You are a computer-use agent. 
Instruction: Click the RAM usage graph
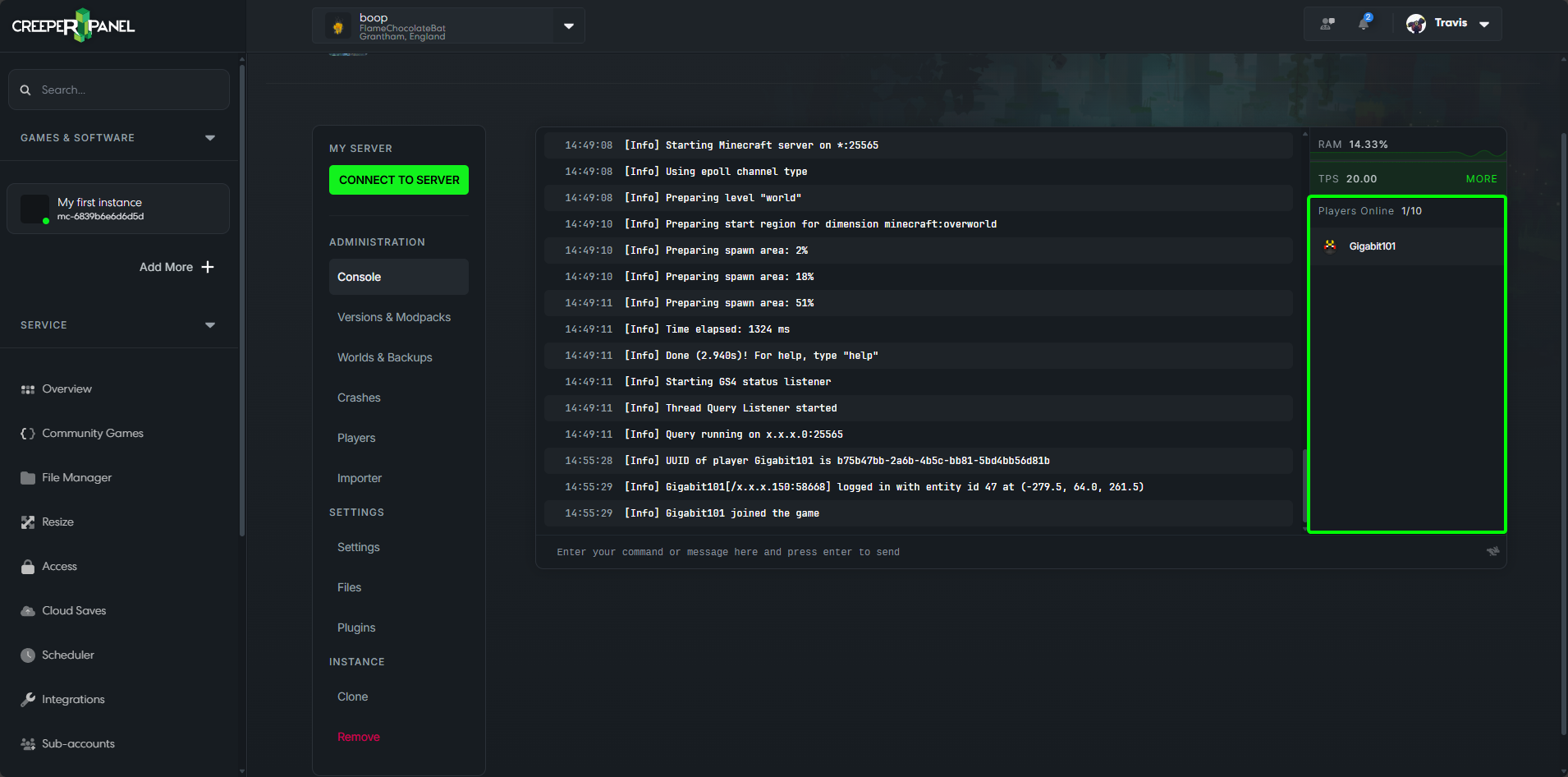[x=1407, y=153]
